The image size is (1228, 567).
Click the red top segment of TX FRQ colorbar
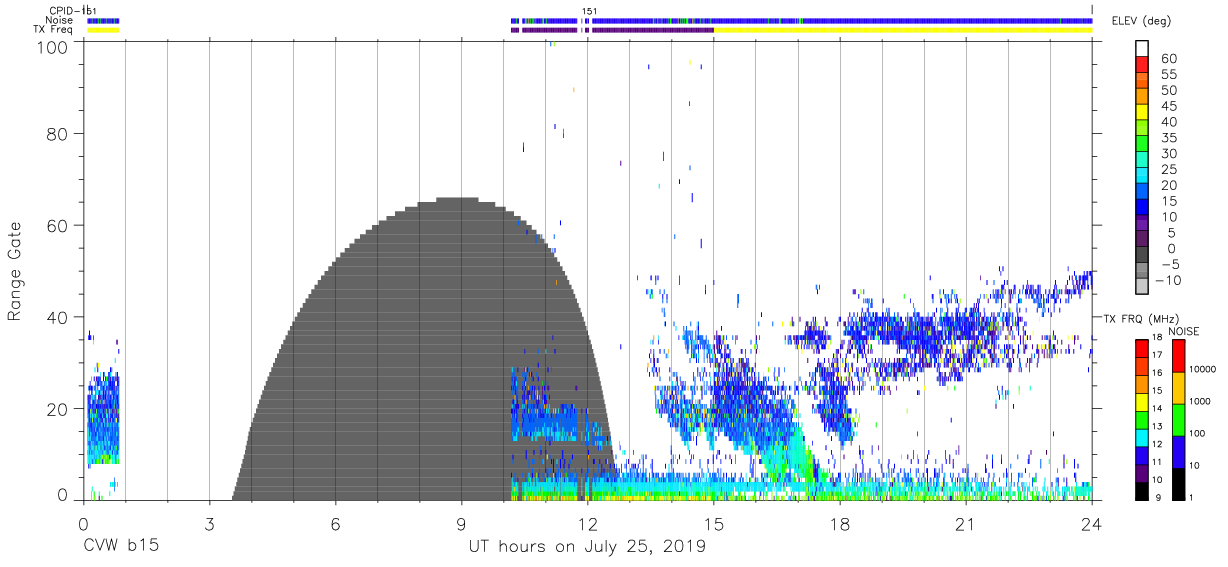pos(1142,348)
